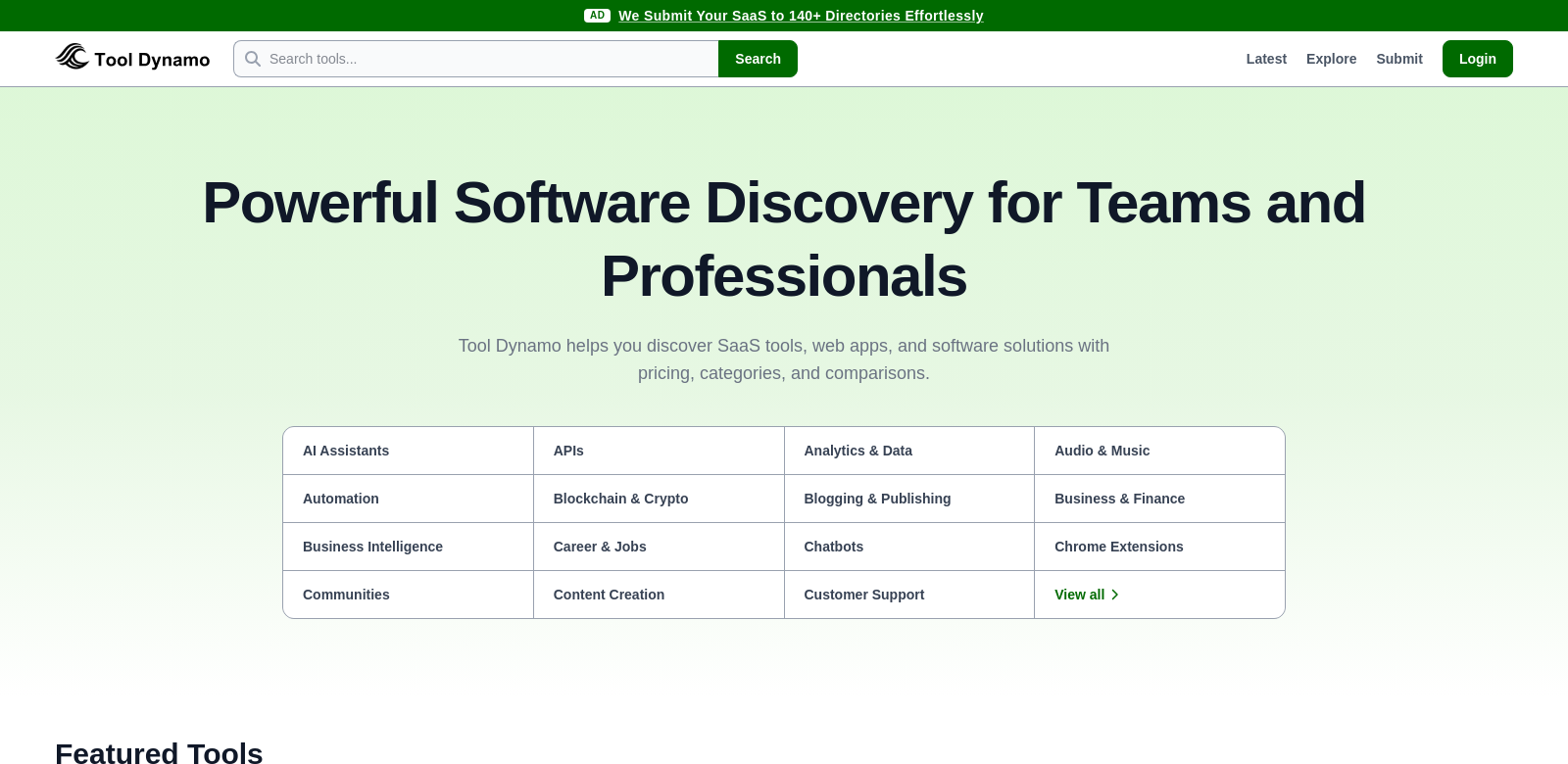Open the Chatbots category

click(x=909, y=547)
